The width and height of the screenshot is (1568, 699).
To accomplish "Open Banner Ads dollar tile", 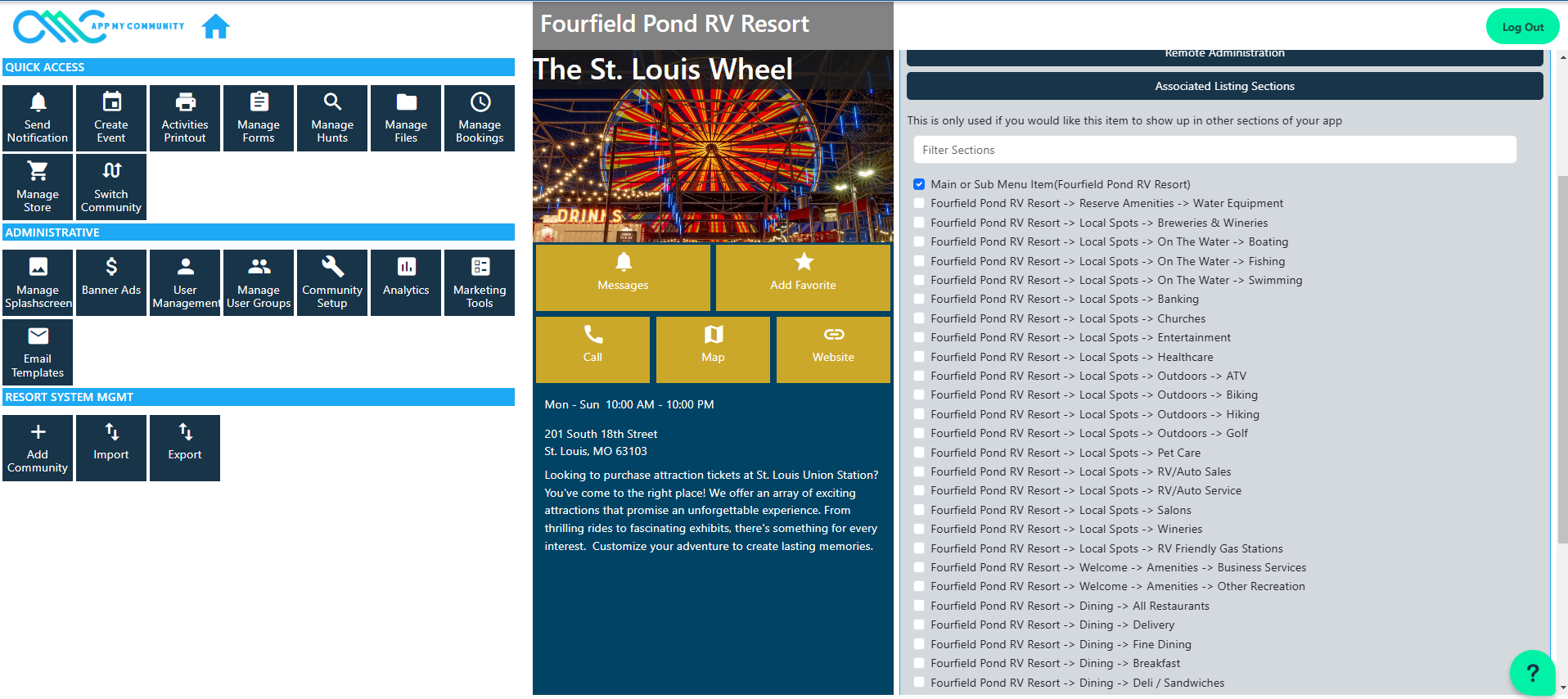I will (x=111, y=283).
